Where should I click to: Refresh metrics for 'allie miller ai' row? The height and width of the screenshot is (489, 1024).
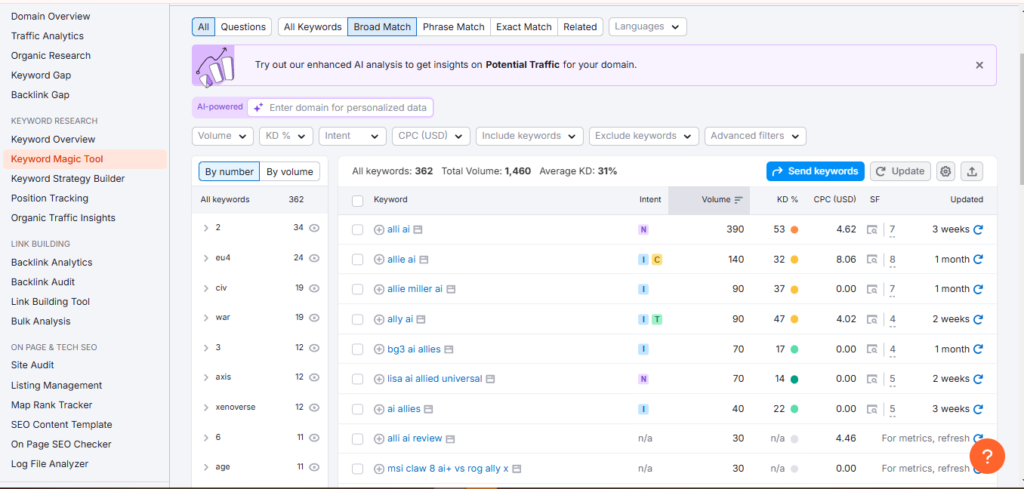[x=978, y=289]
